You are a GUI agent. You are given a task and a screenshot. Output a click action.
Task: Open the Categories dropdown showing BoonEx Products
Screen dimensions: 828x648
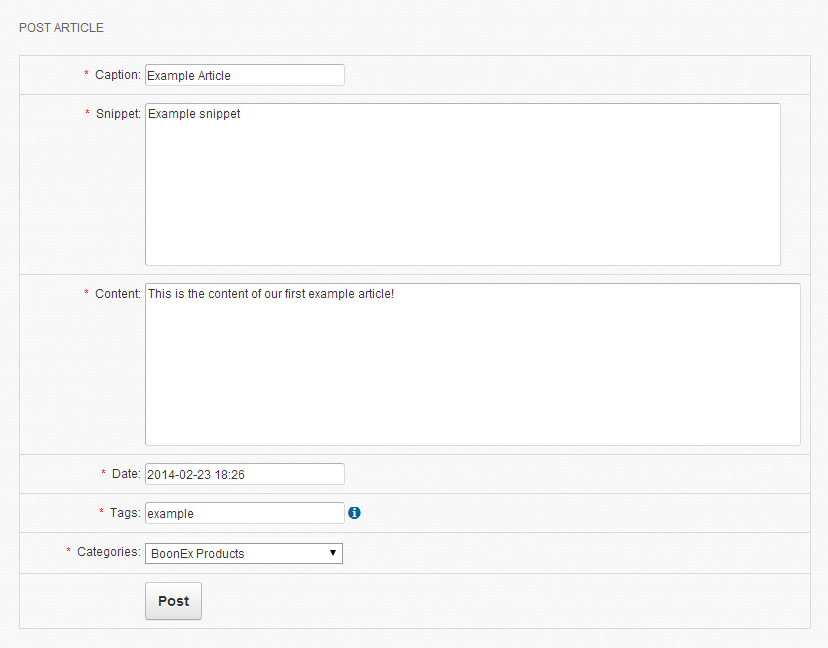244,553
